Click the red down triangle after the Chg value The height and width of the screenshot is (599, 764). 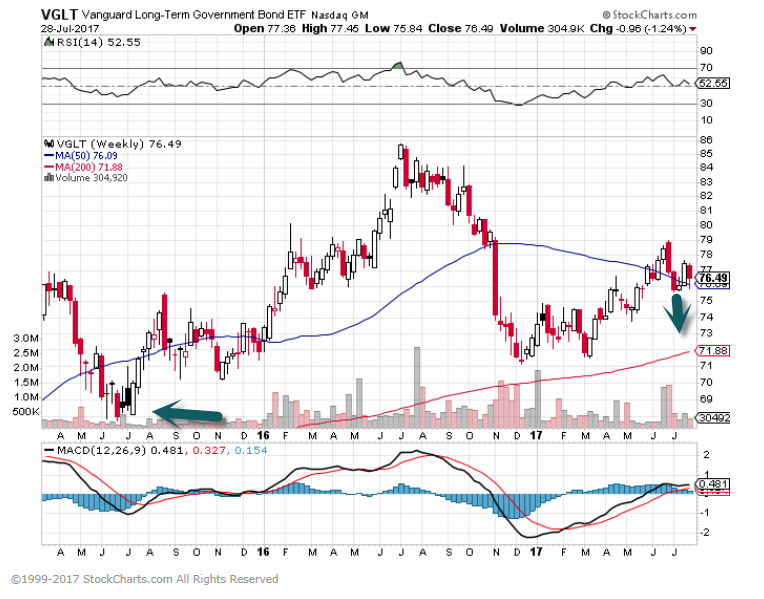click(692, 29)
